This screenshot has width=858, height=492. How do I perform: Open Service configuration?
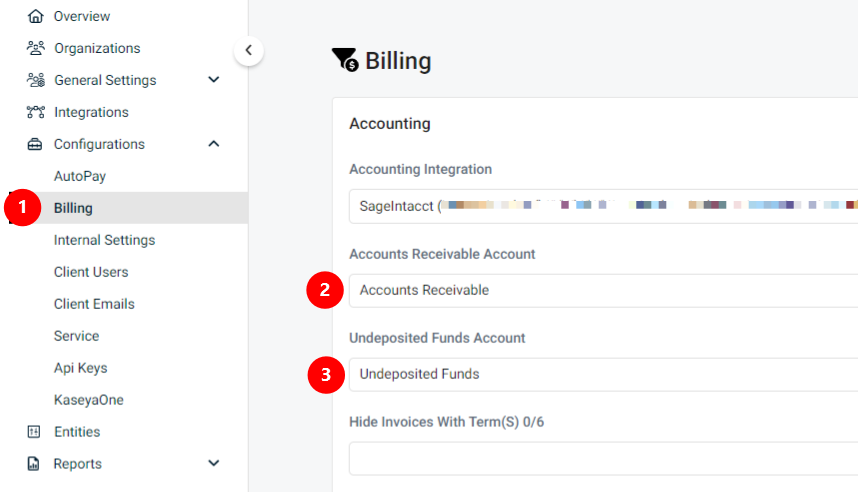coord(77,335)
